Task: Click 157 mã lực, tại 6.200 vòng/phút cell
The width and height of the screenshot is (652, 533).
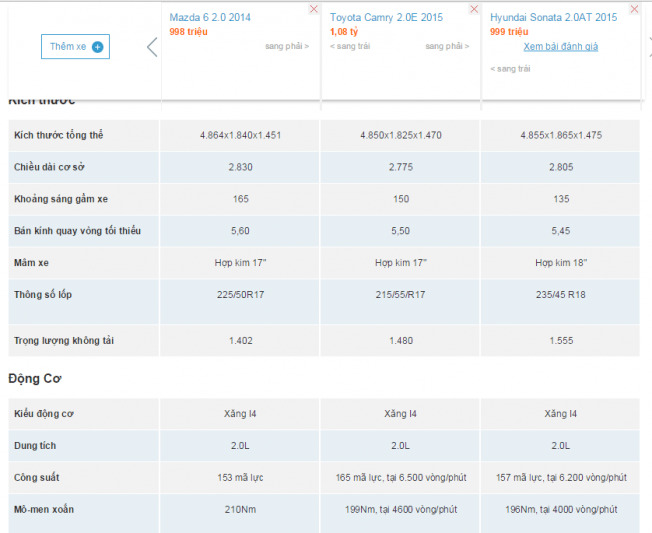Action: 561,478
